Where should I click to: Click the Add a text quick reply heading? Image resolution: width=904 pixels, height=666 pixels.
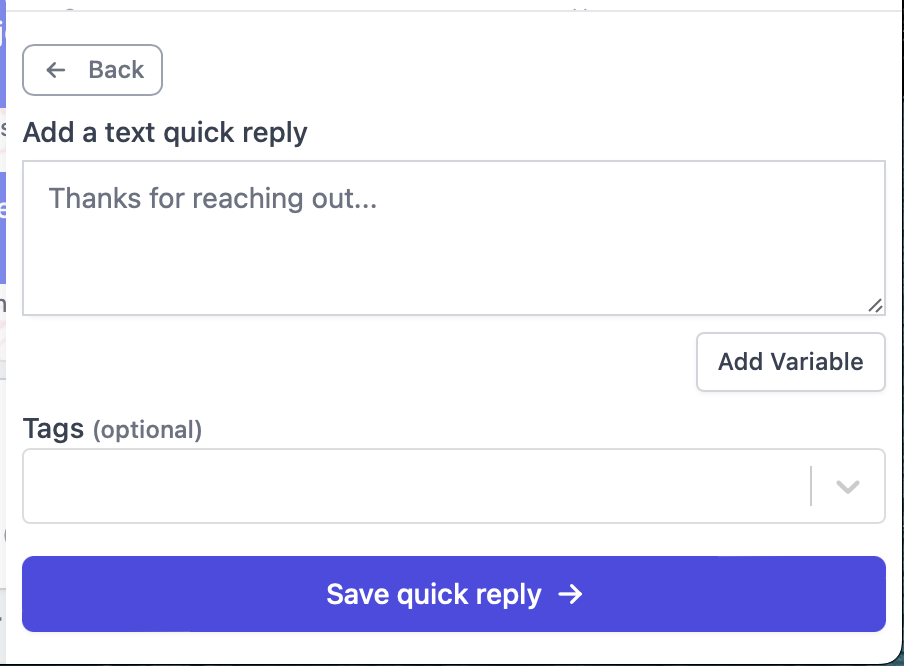coord(165,132)
